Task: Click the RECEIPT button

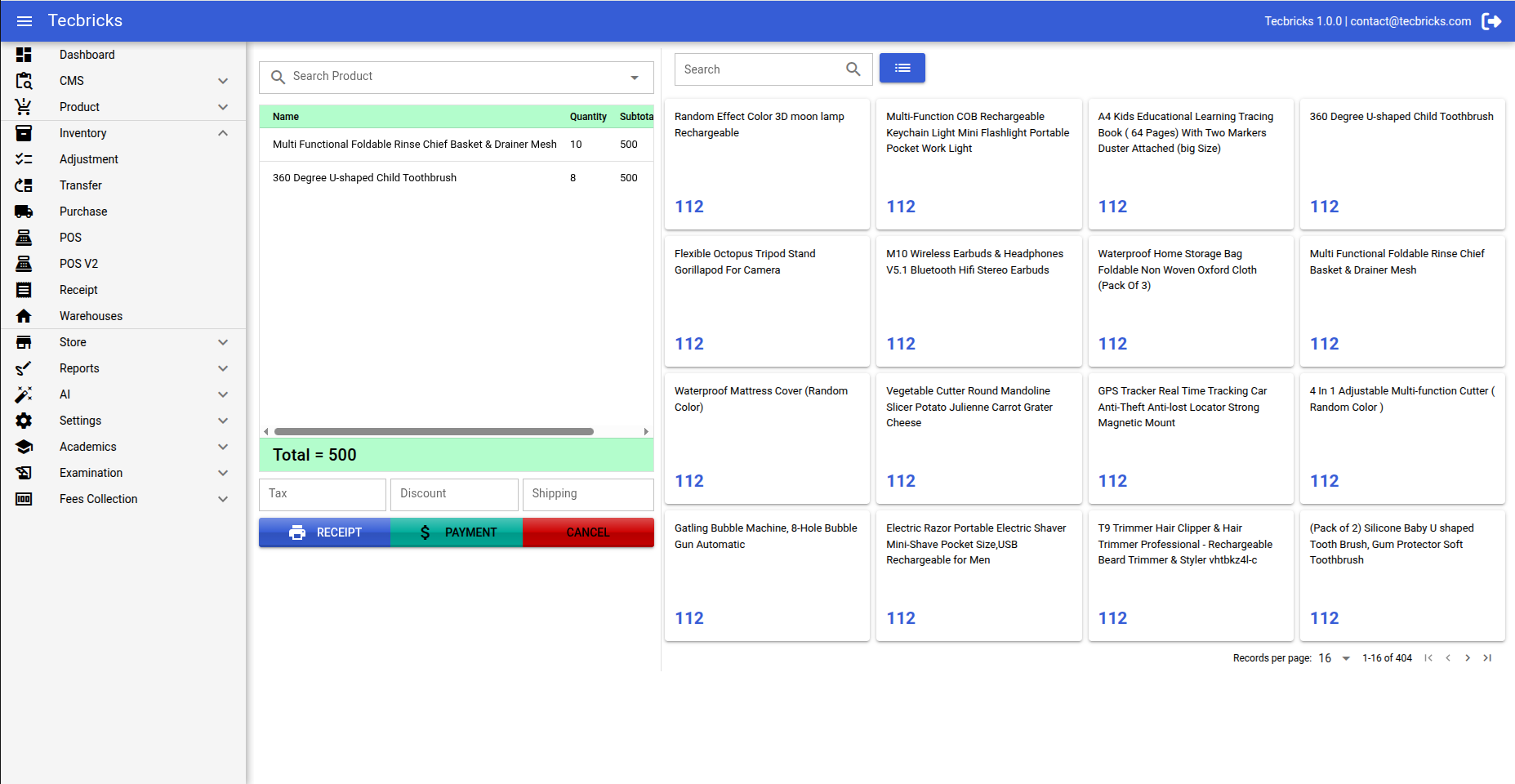Action: (324, 532)
